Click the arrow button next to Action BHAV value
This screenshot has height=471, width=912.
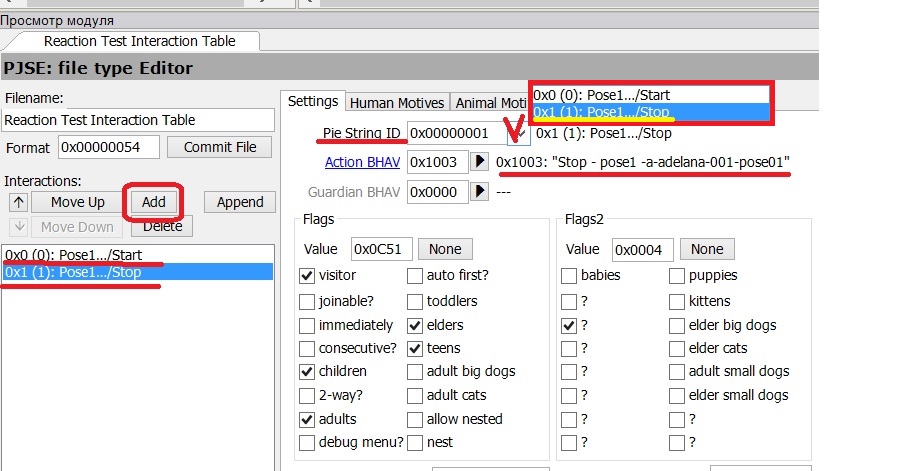tap(480, 162)
